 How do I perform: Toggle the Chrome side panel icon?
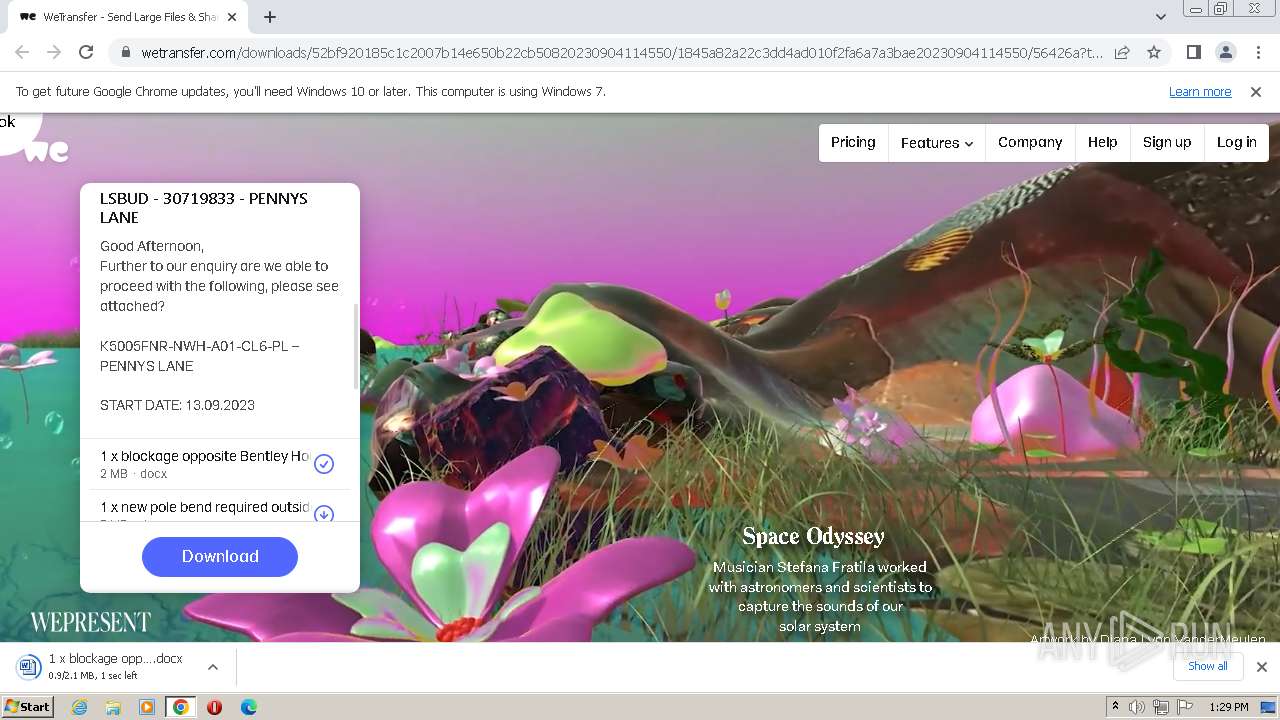point(1194,52)
